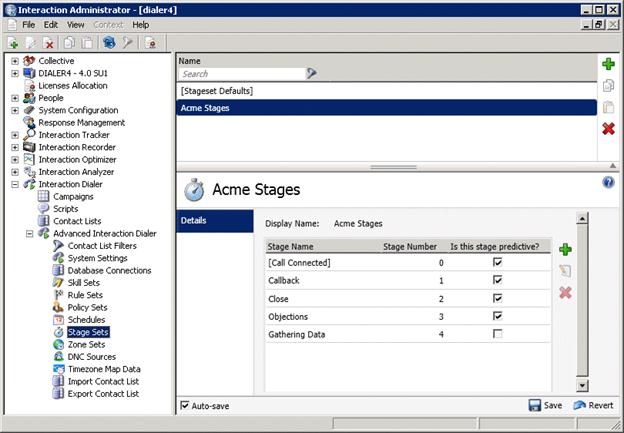The image size is (624, 433).
Task: Select Zone Sets in the tree
Action: (86, 344)
